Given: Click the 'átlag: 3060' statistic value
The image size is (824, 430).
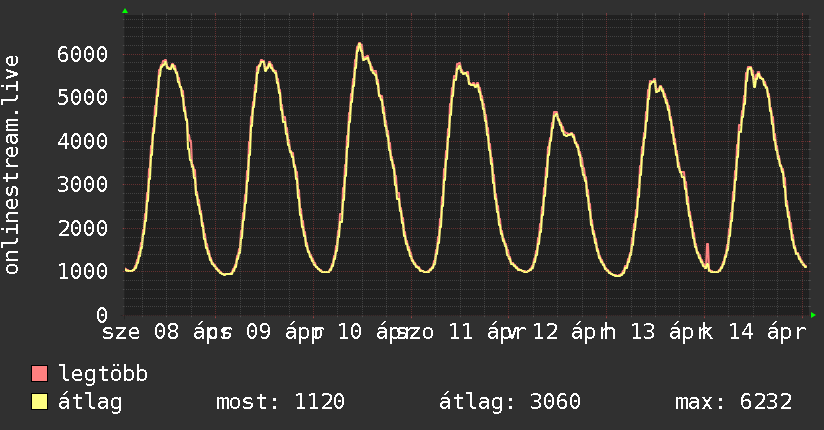Looking at the screenshot, I should (510, 403).
